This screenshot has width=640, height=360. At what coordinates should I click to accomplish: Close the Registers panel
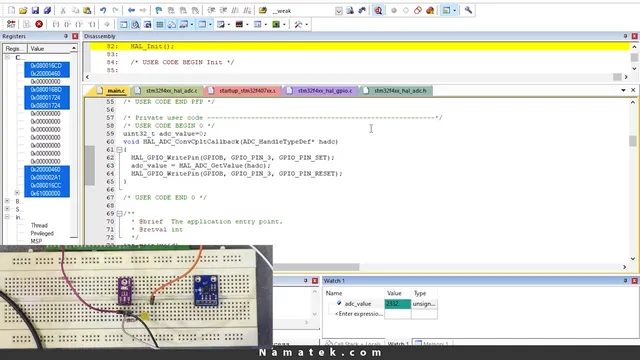pos(75,36)
